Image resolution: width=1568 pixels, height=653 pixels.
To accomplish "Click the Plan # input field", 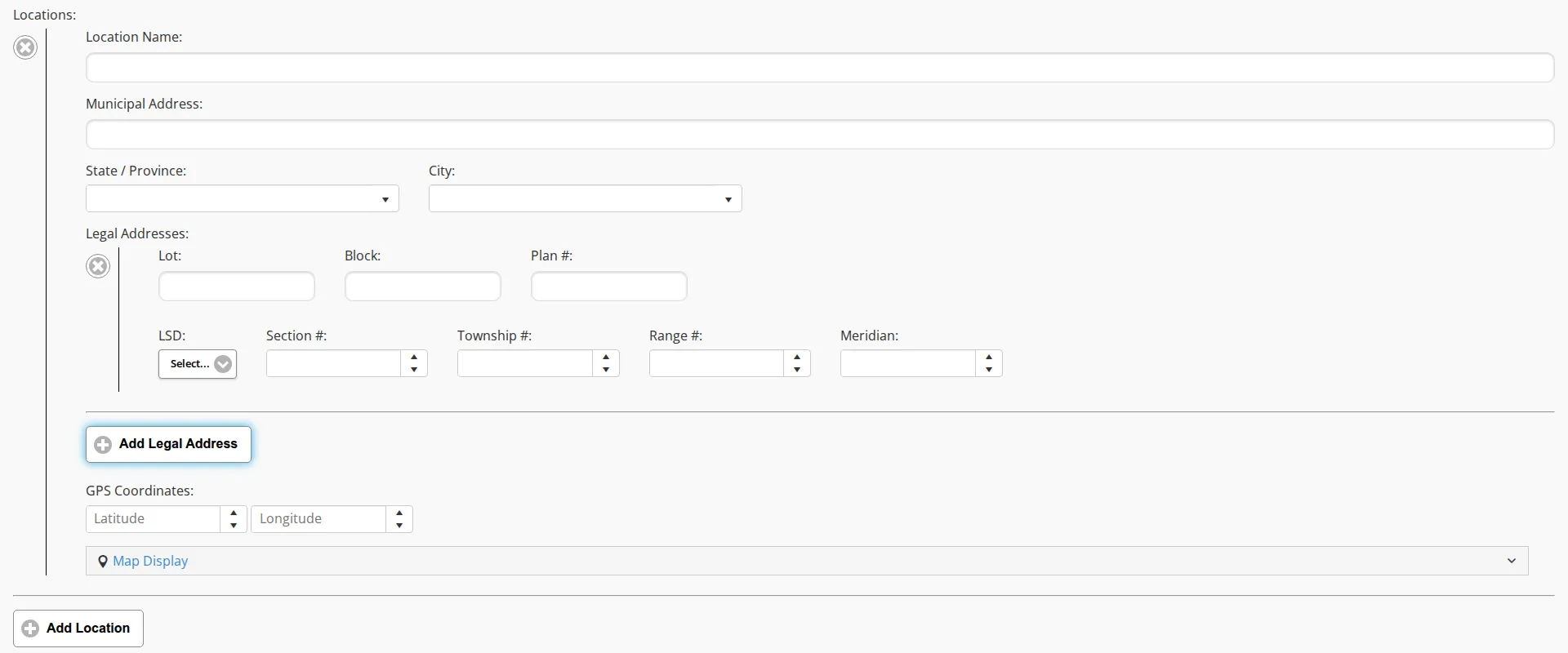I will point(609,287).
